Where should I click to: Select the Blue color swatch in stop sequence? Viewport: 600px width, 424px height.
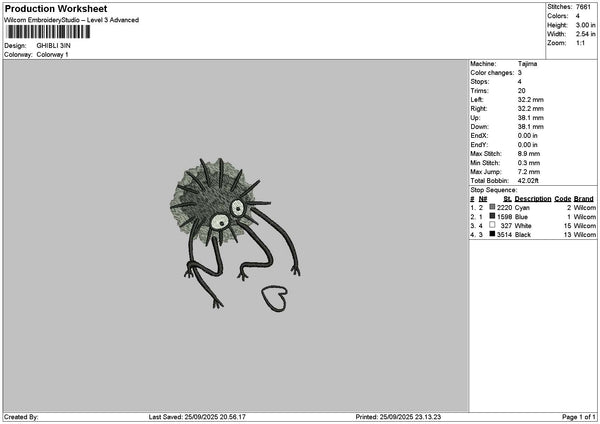pyautogui.click(x=492, y=216)
